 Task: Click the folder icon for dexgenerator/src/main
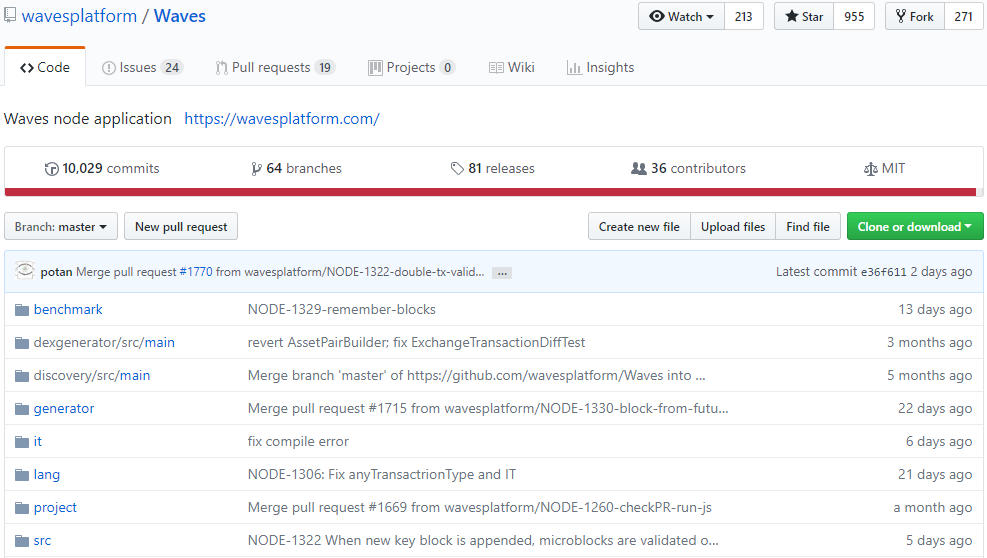(22, 343)
